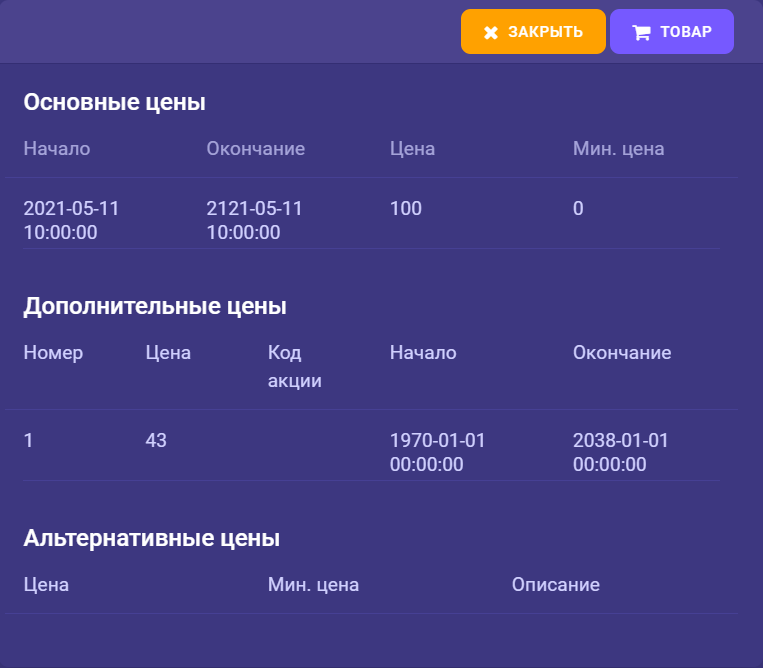Click Цена header in Дополнительные цены

pyautogui.click(x=168, y=353)
